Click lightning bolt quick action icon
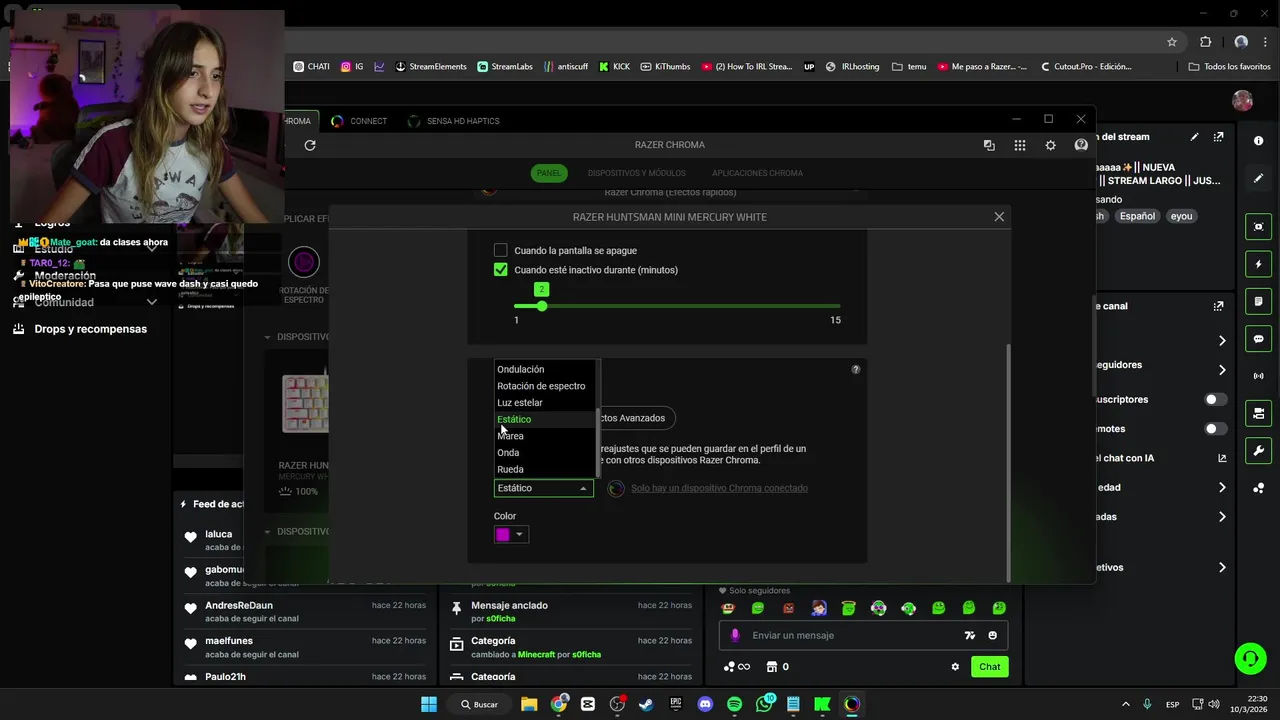The height and width of the screenshot is (720, 1280). click(x=1258, y=264)
